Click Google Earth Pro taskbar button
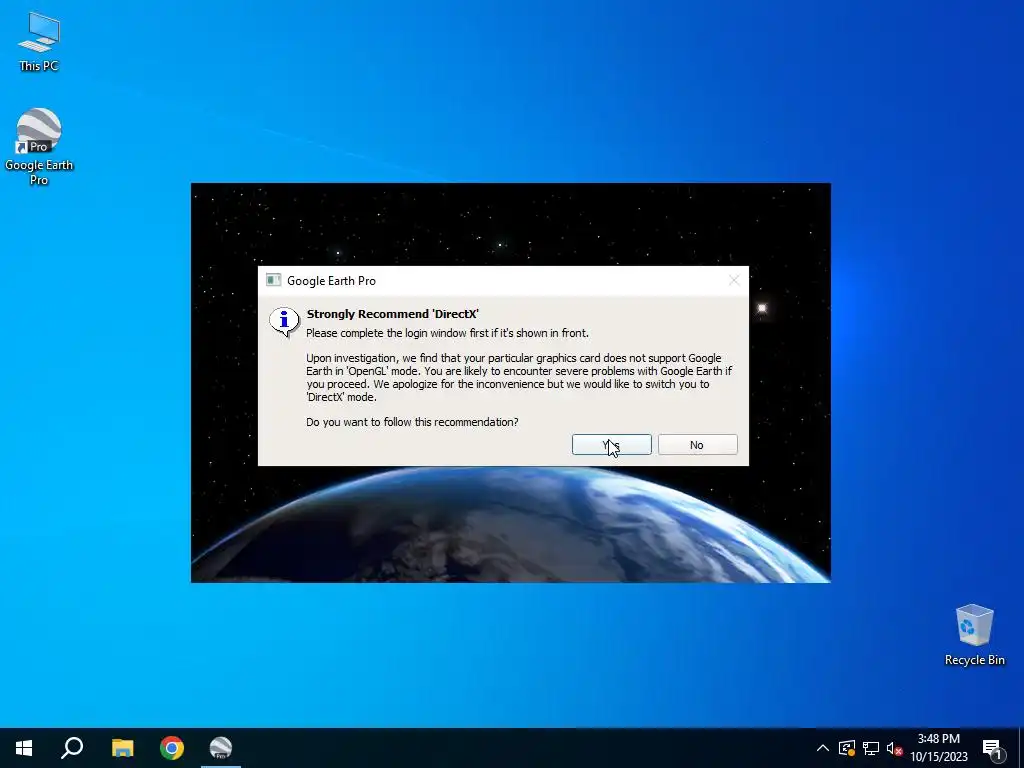Screen dimensions: 1024x768 tap(221, 748)
